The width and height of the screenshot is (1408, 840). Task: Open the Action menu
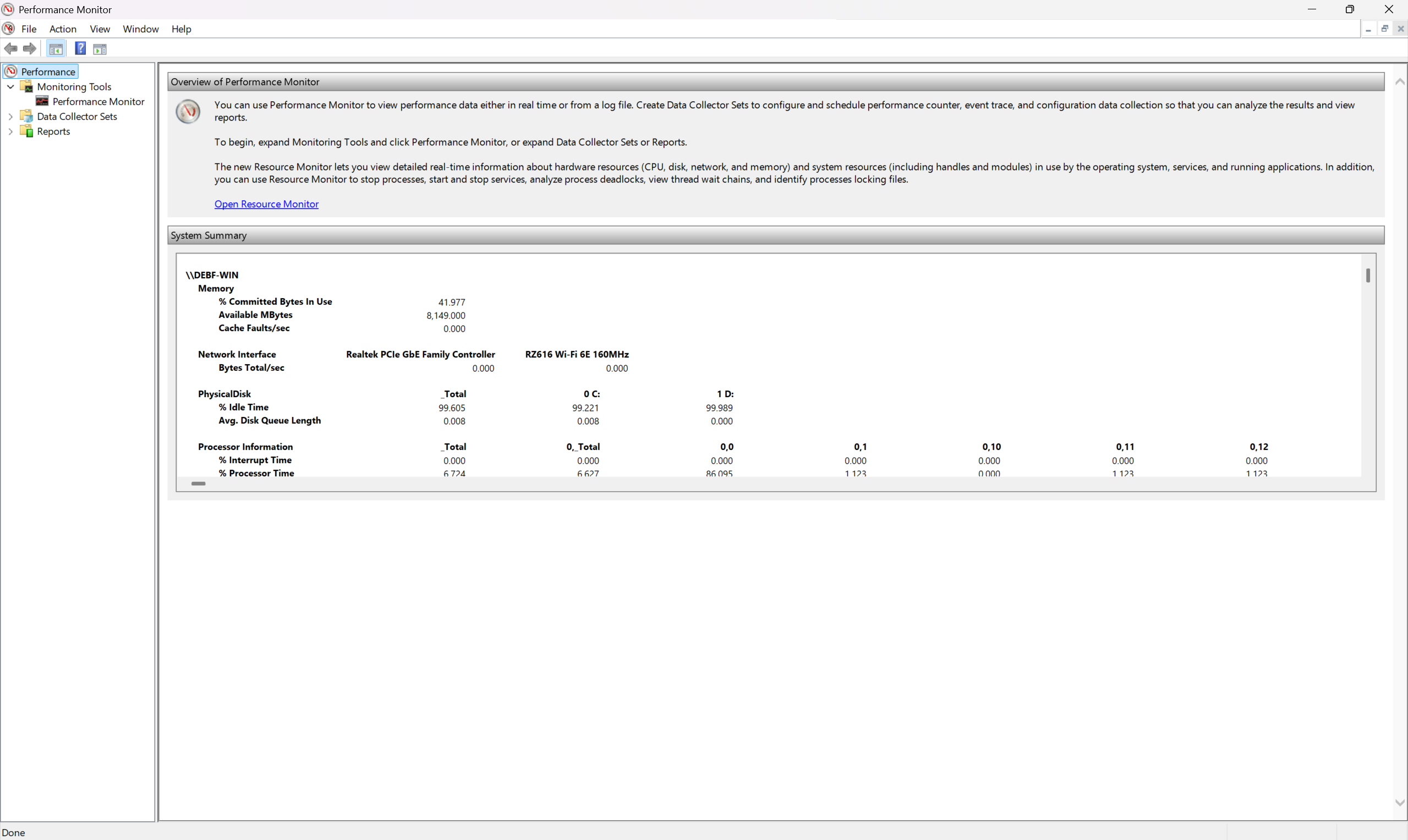[x=62, y=29]
